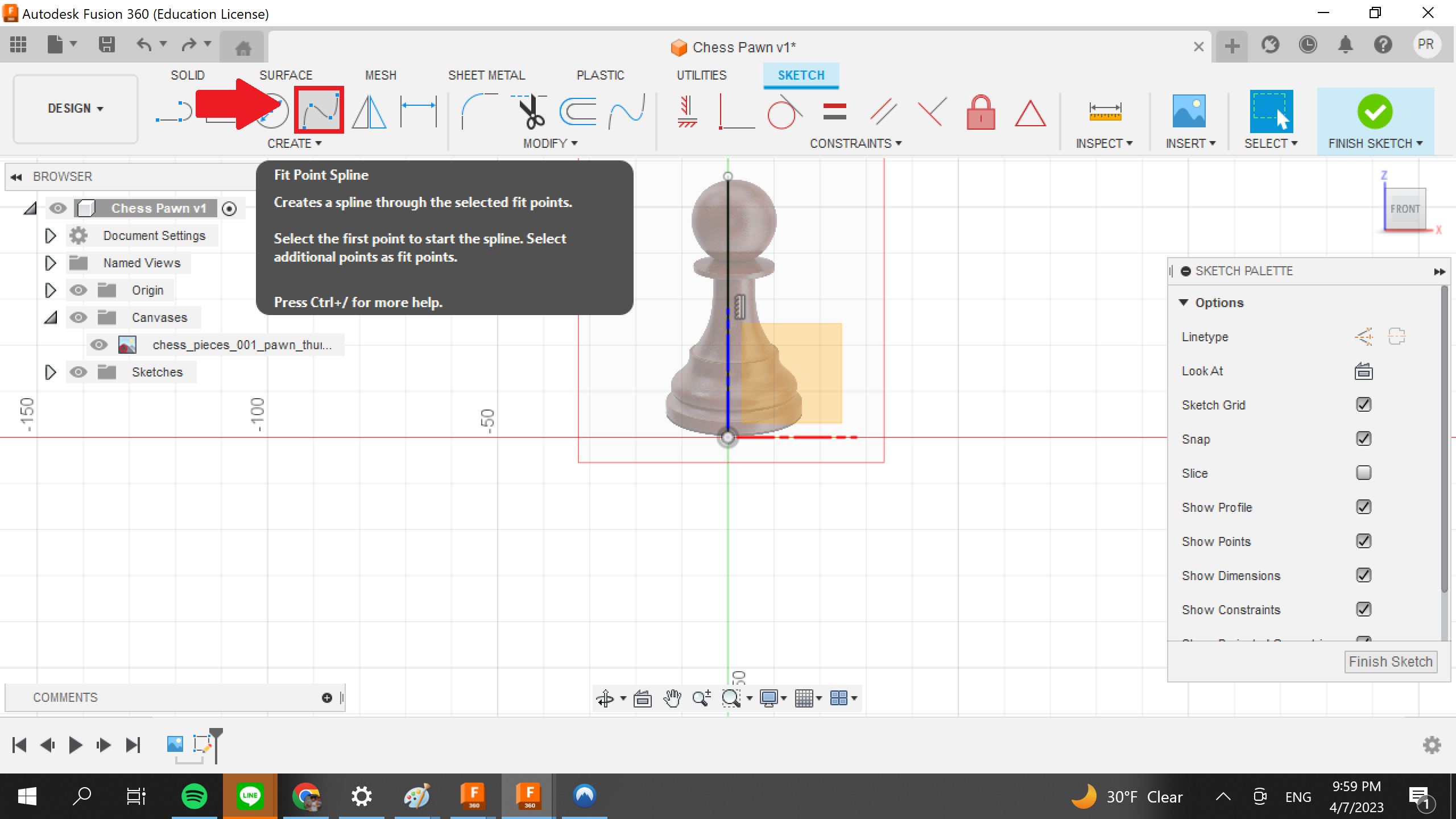Activate the Pan hand tool

pyautogui.click(x=673, y=698)
